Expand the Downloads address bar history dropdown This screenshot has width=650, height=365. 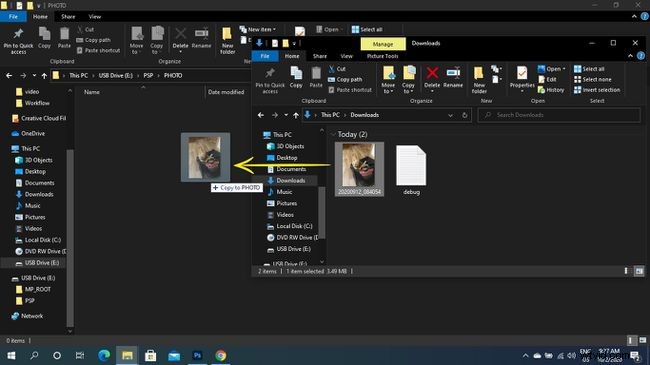tap(451, 115)
